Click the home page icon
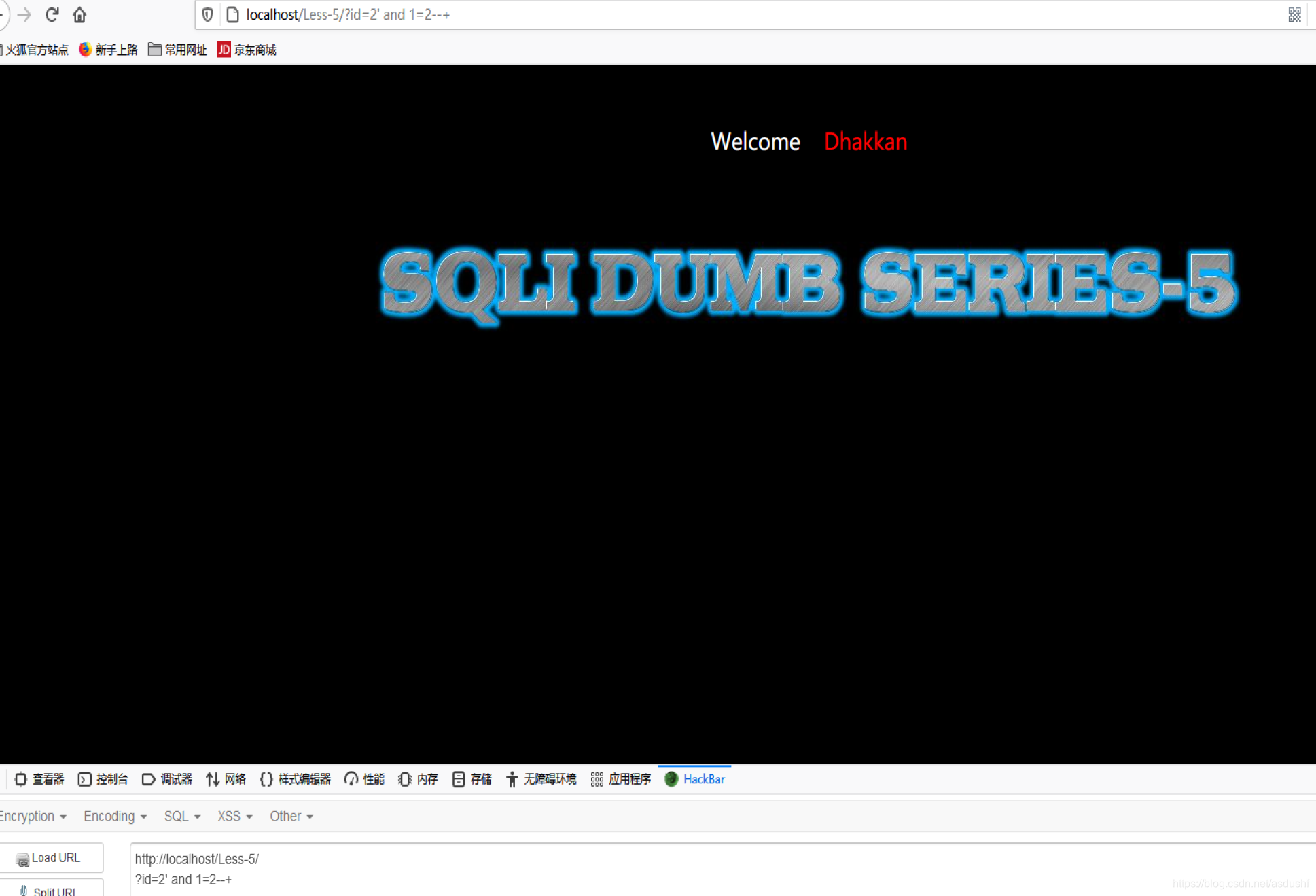This screenshot has height=896, width=1316. [79, 14]
